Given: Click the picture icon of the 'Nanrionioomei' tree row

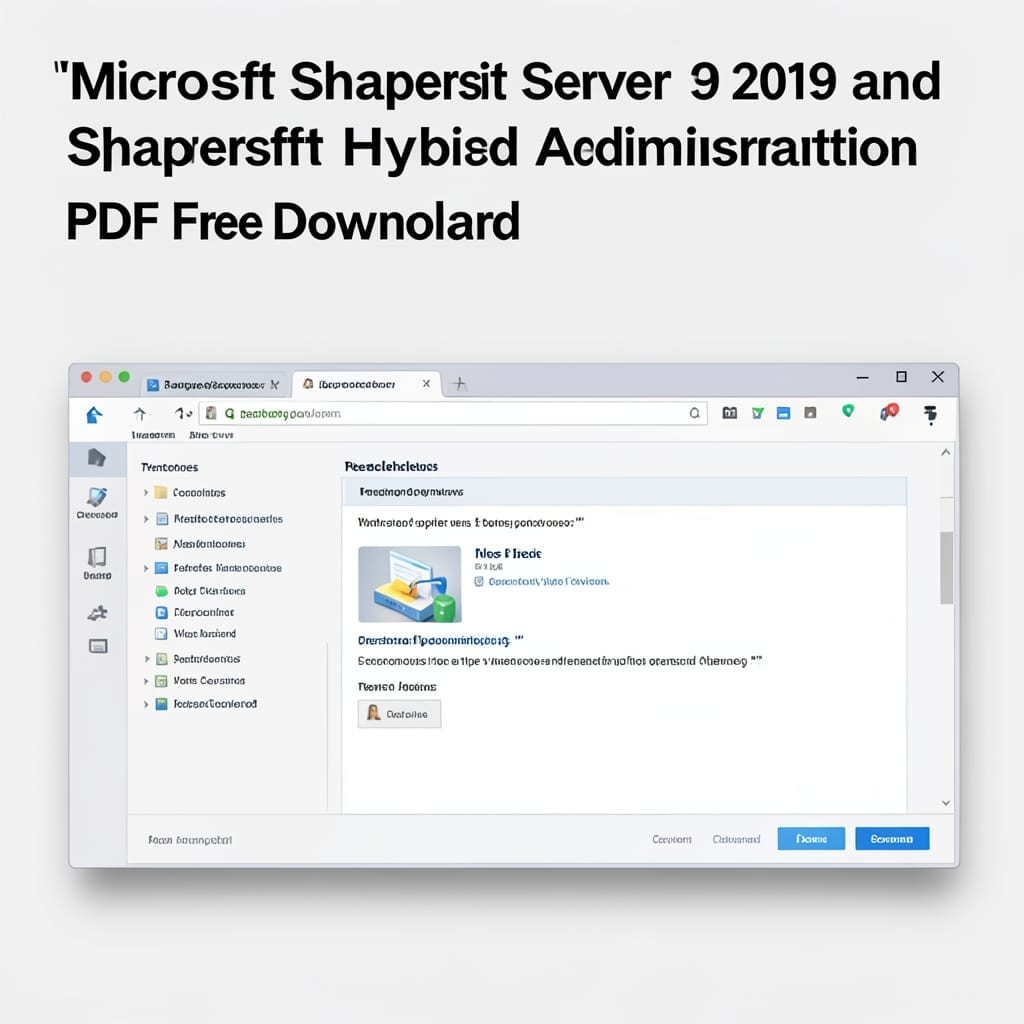Looking at the screenshot, I should 161,543.
